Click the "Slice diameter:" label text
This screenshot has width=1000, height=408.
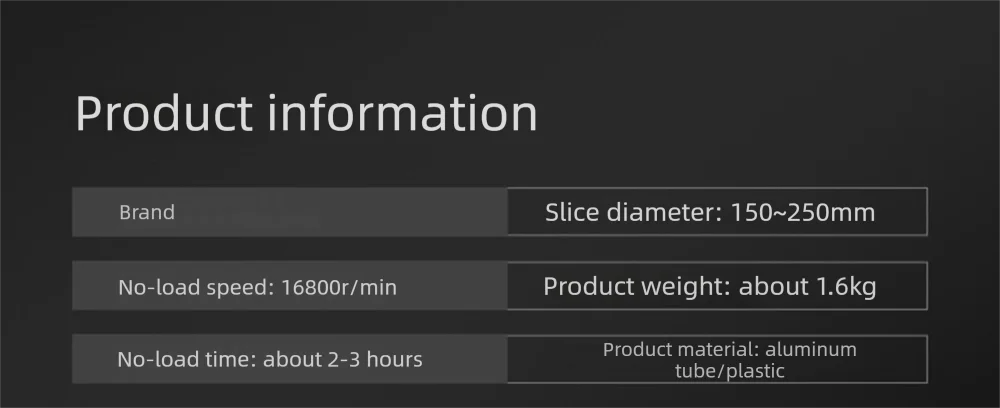tap(634, 212)
